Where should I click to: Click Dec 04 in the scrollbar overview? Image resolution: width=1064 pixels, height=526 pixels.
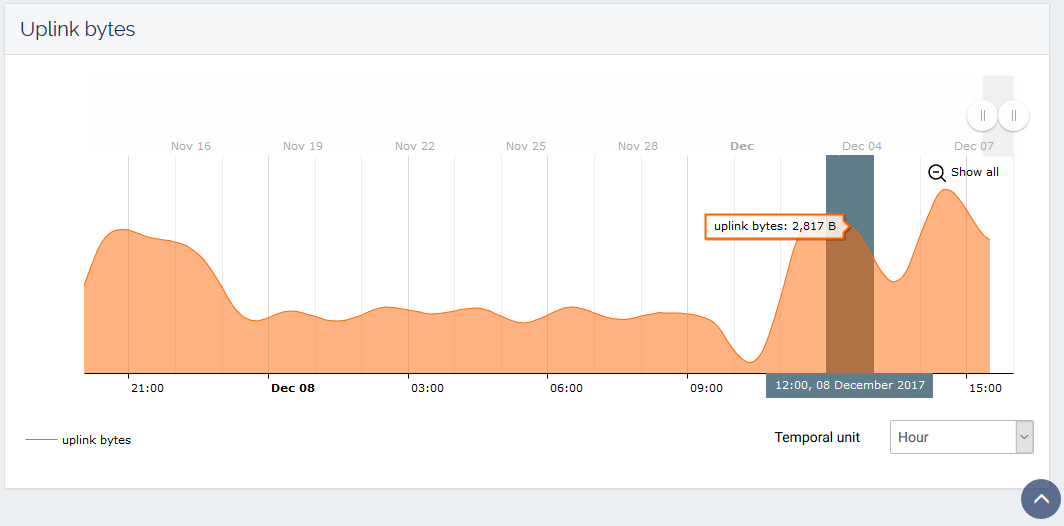862,146
